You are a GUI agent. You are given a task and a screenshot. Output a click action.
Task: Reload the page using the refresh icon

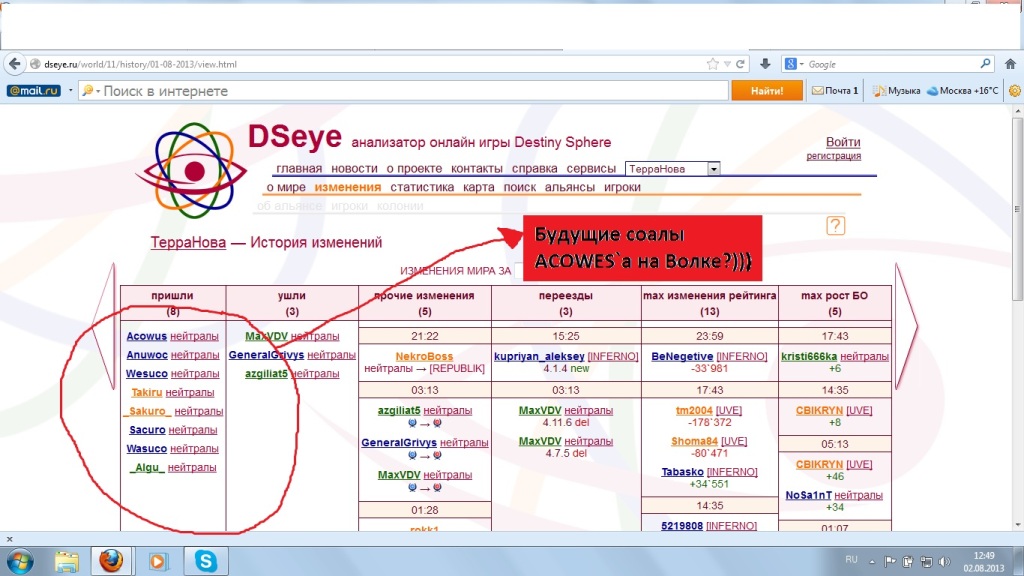tap(739, 63)
